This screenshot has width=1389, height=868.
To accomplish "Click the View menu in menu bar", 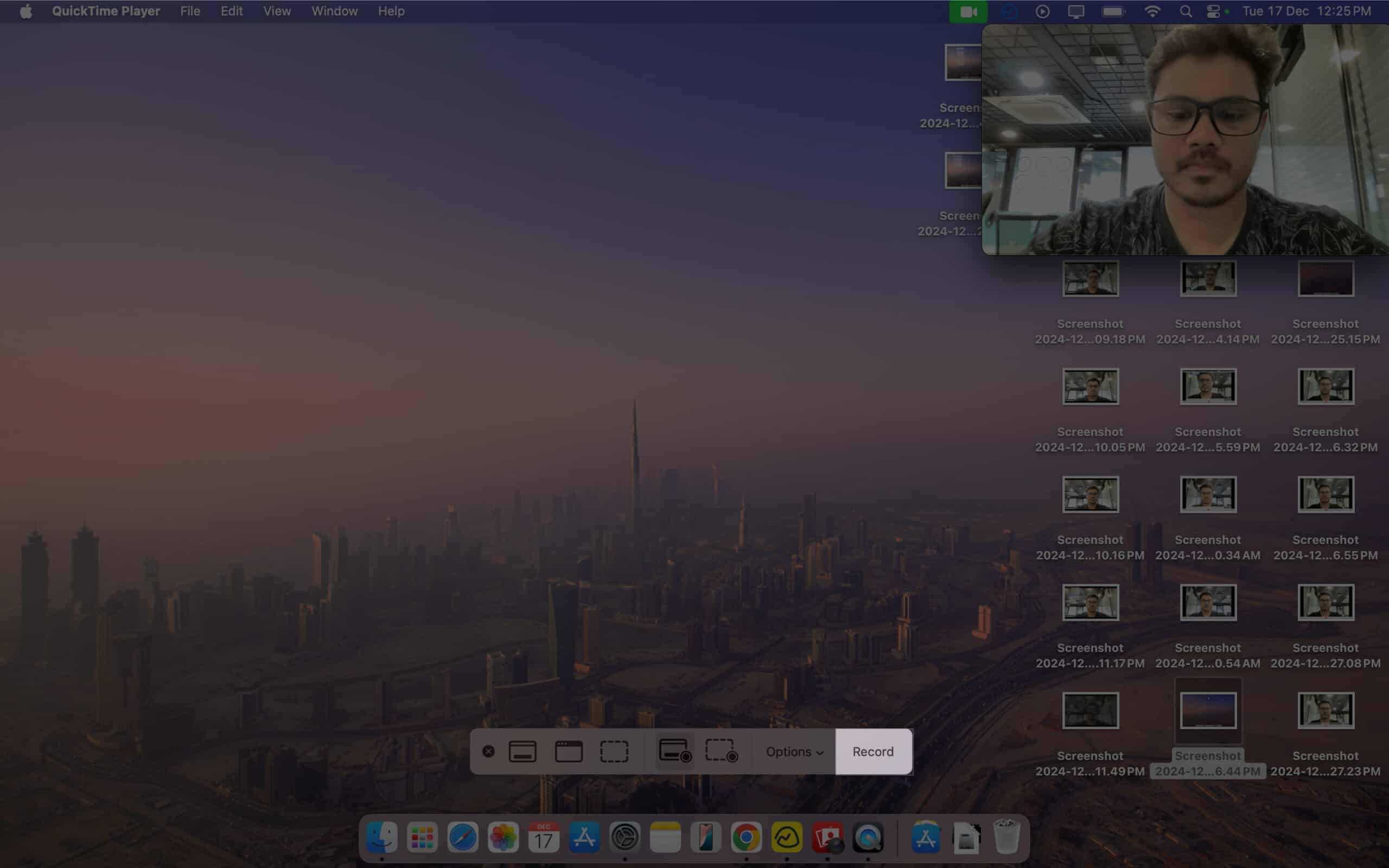I will pyautogui.click(x=277, y=11).
